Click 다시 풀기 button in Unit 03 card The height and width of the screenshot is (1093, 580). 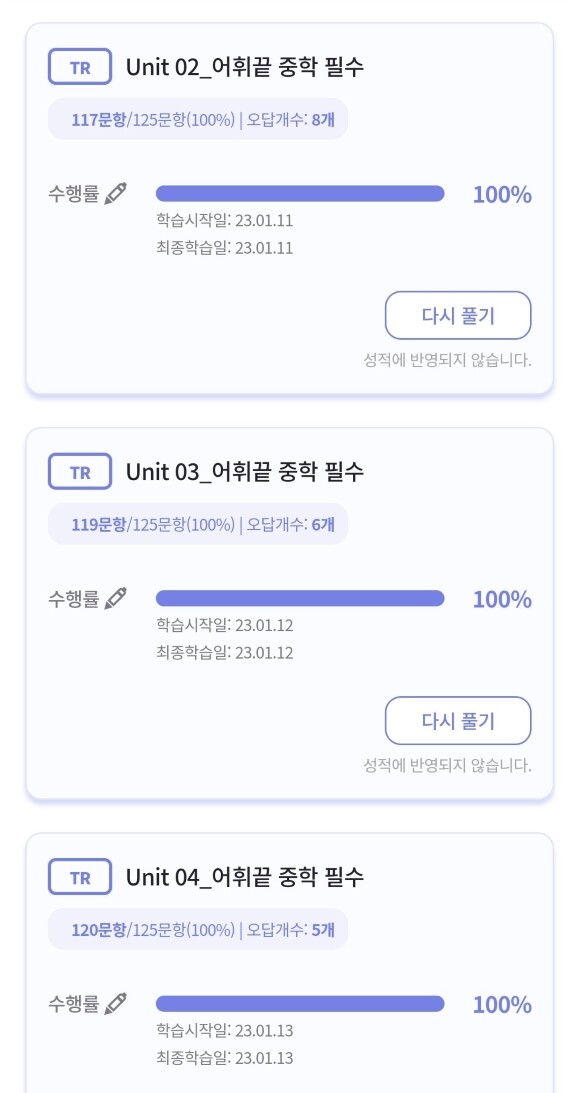click(x=458, y=721)
